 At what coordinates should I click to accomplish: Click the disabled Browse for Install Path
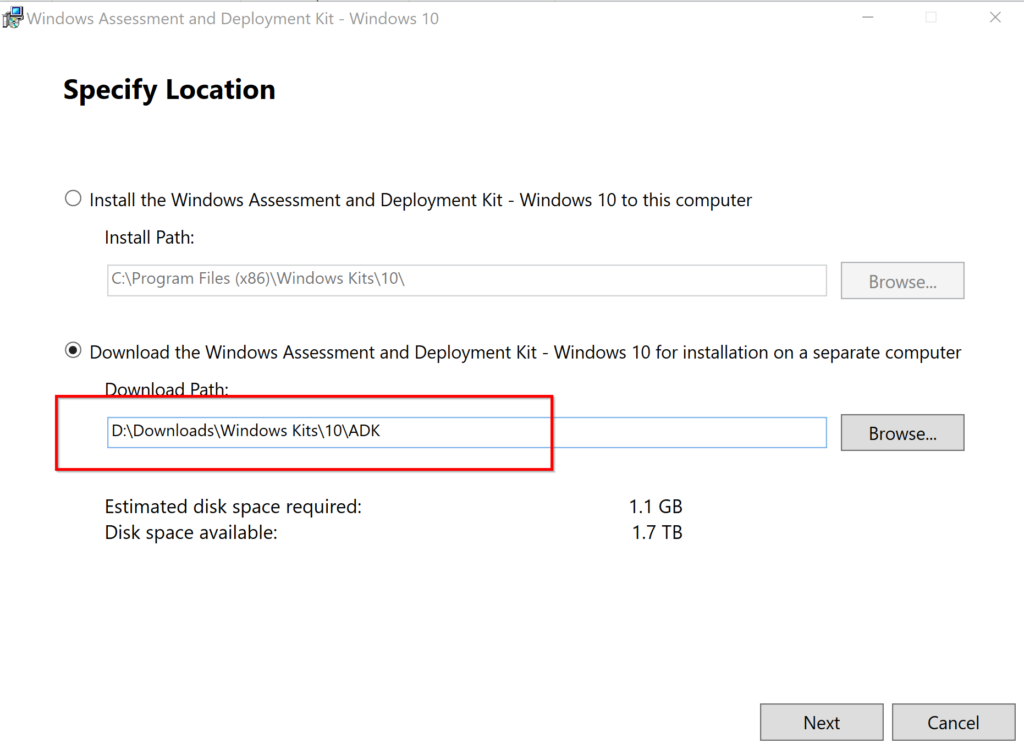pyautogui.click(x=901, y=280)
